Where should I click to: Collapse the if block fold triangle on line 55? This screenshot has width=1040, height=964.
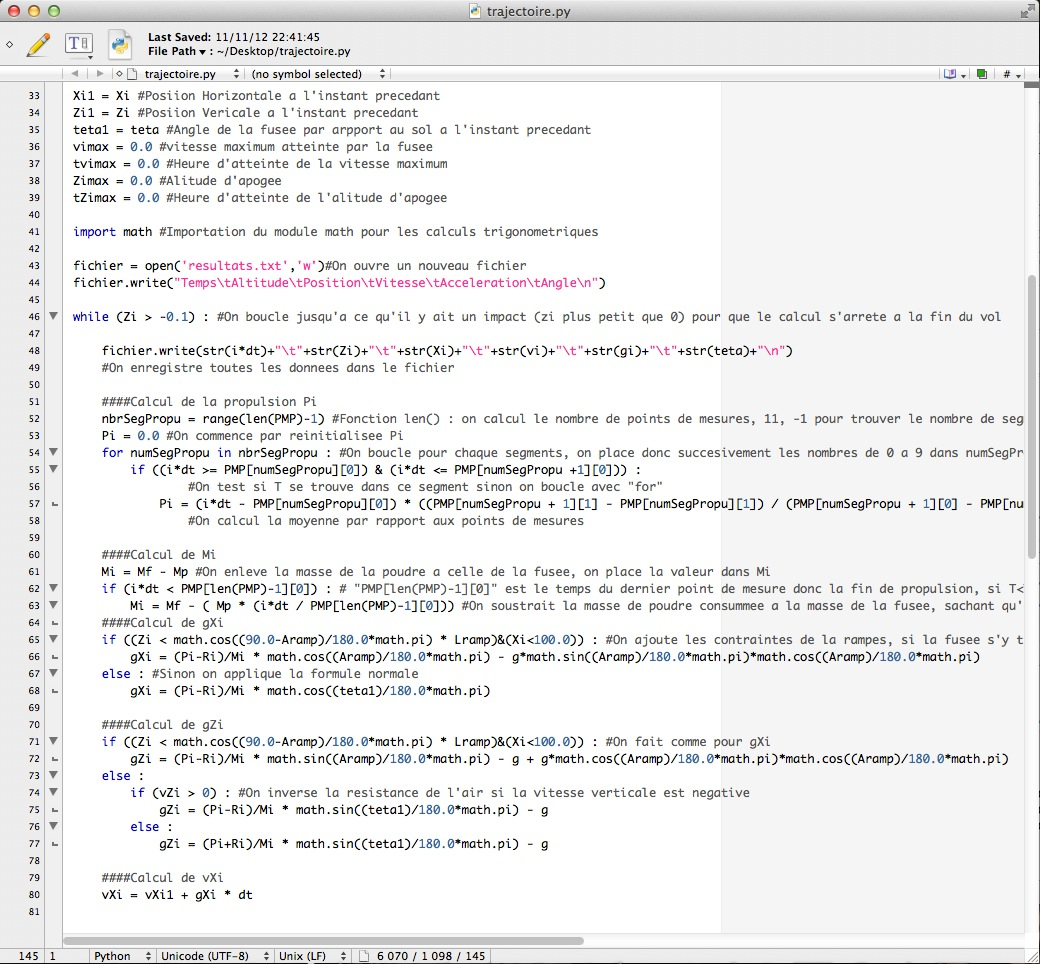click(54, 469)
